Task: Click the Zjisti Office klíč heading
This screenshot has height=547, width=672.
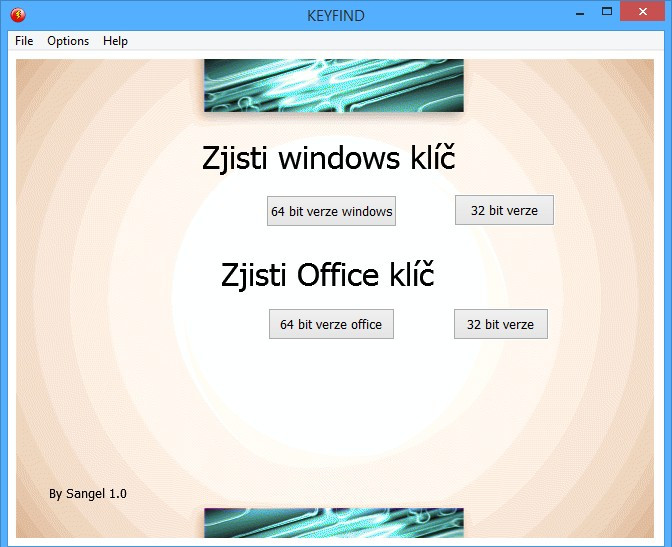Action: tap(328, 274)
